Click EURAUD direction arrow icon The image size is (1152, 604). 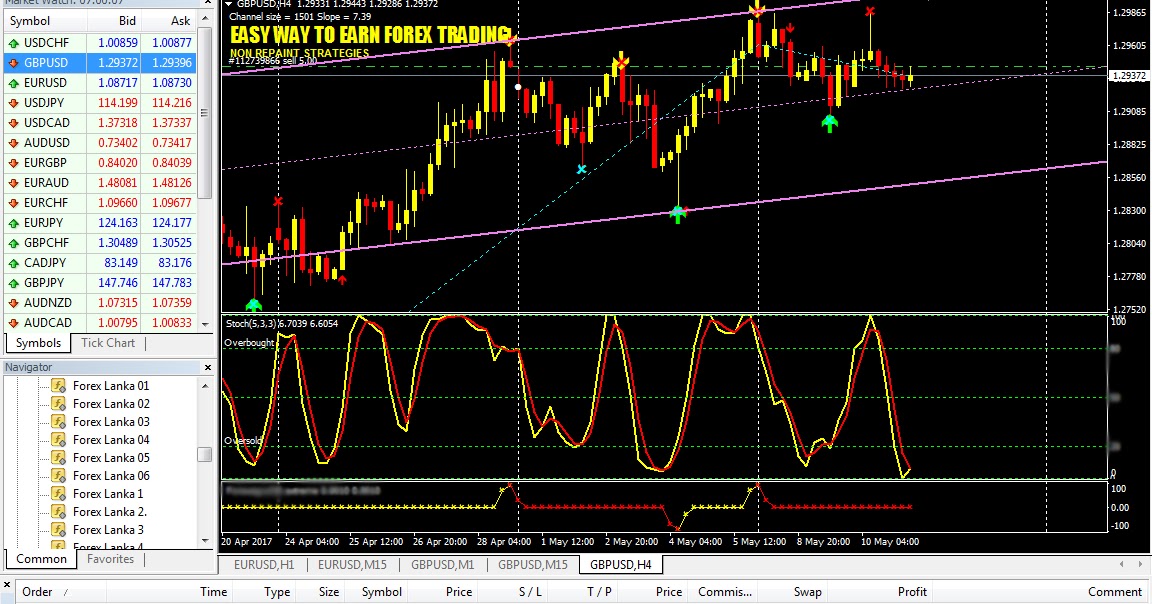(x=13, y=183)
